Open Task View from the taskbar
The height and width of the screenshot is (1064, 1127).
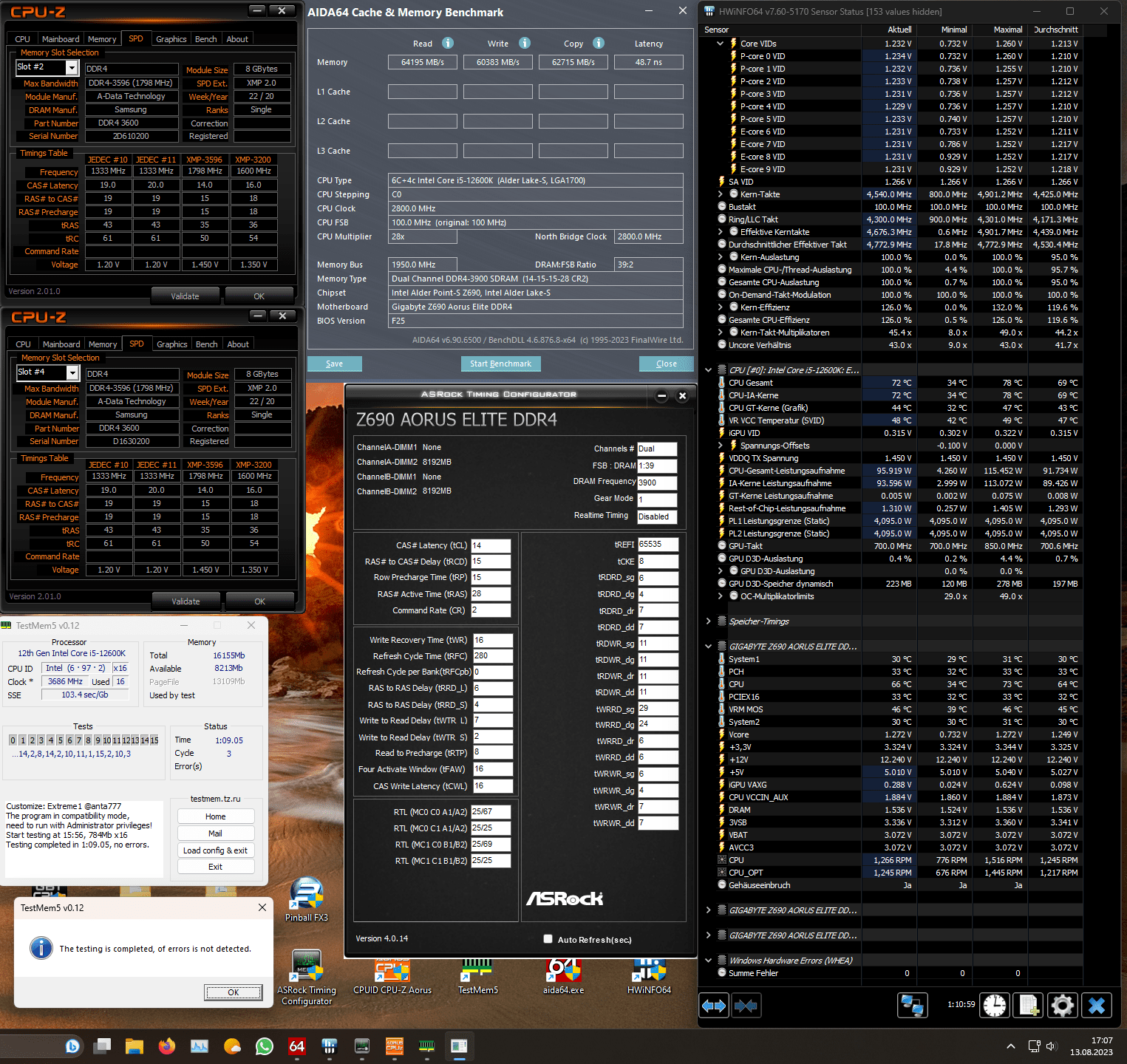point(102,1046)
